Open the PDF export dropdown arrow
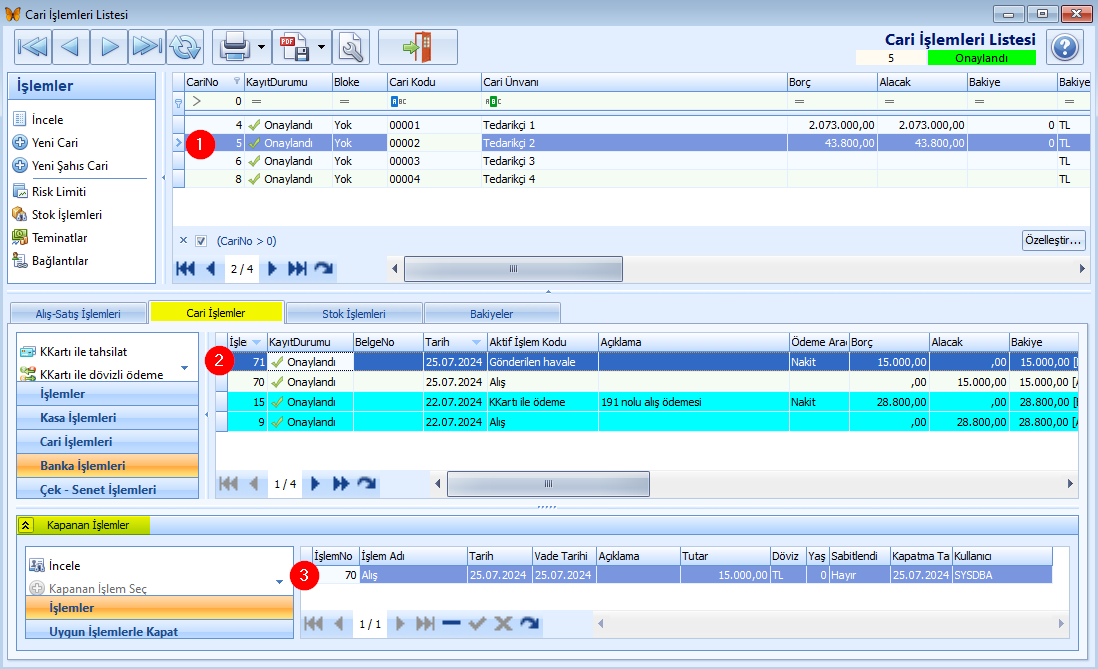 click(x=321, y=47)
